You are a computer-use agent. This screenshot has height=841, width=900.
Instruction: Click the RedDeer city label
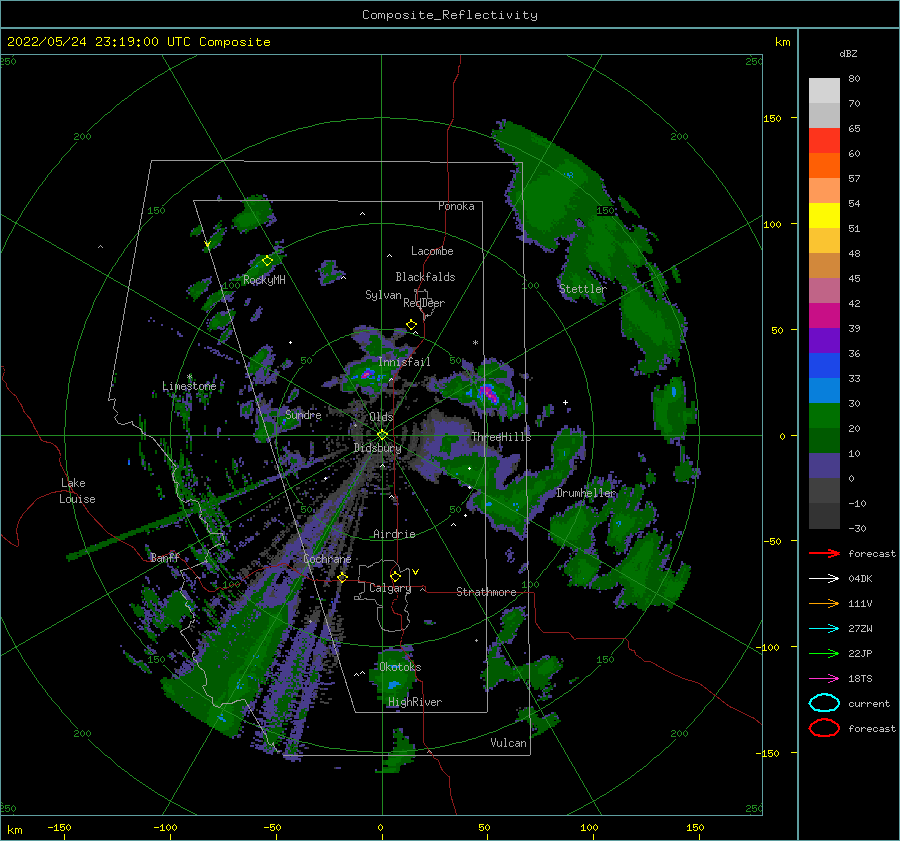(424, 303)
